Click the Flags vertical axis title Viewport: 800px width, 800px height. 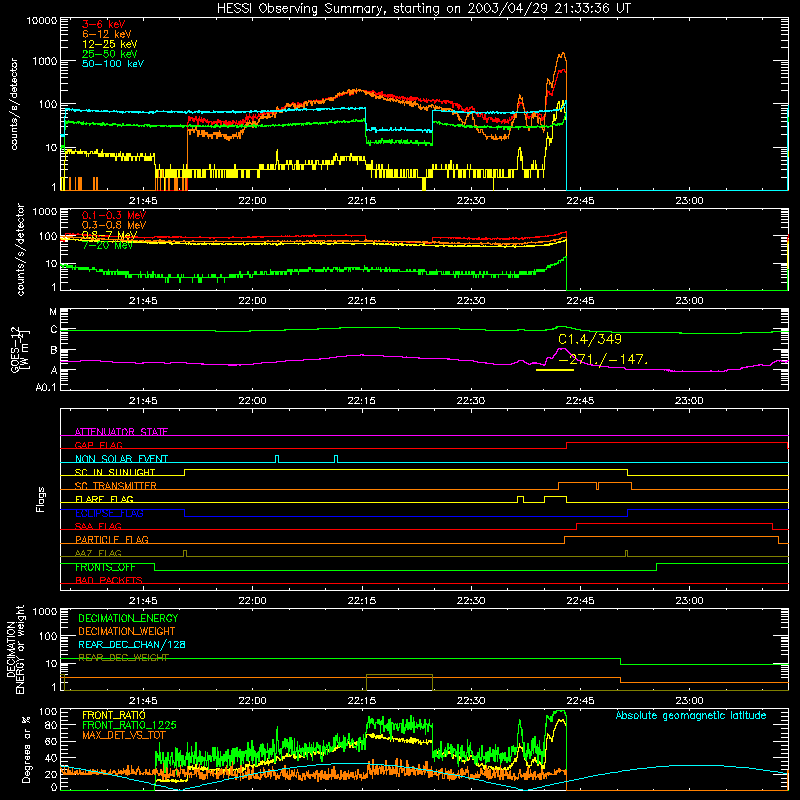41,499
